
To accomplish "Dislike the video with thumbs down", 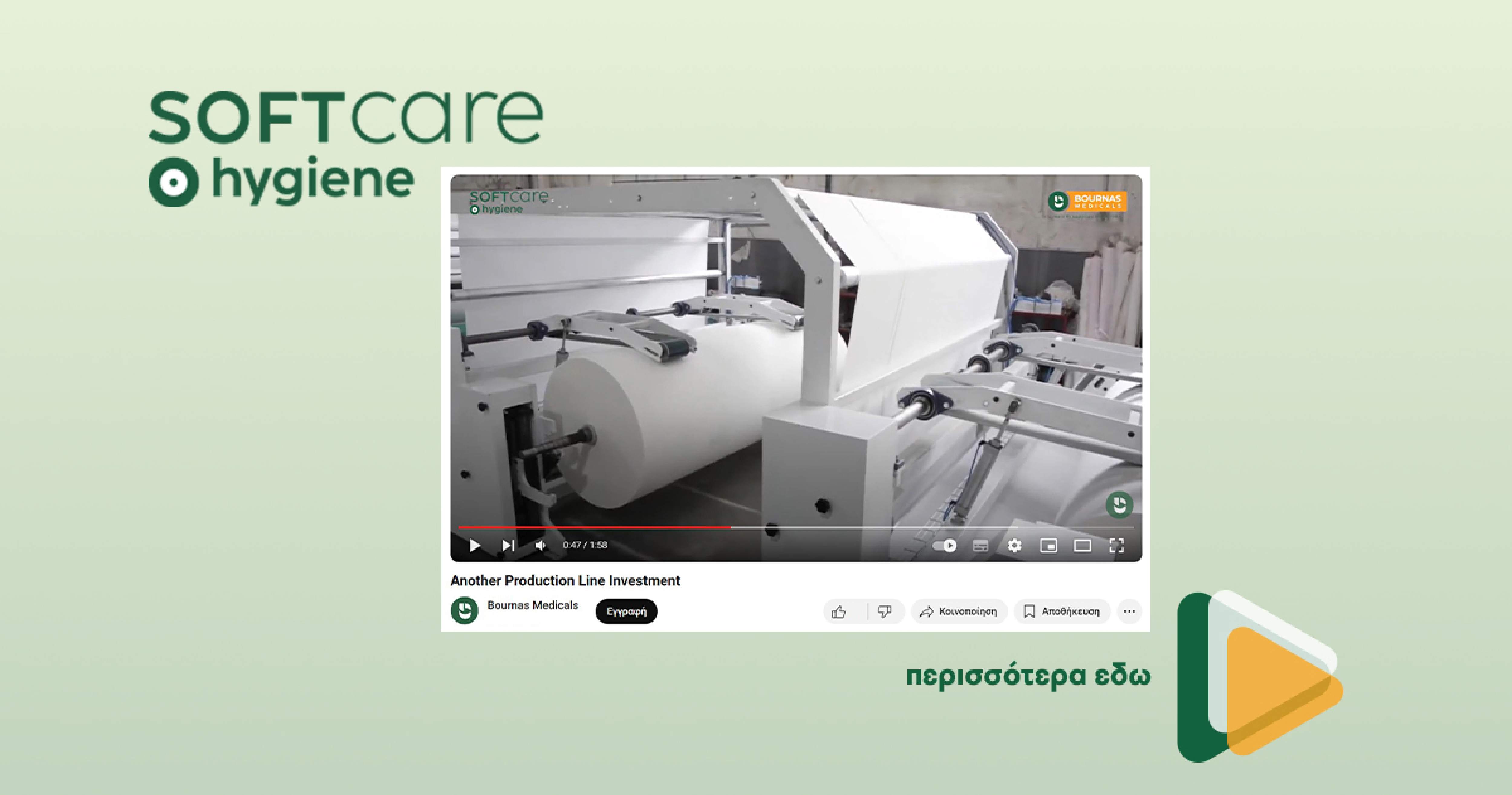I will point(885,612).
